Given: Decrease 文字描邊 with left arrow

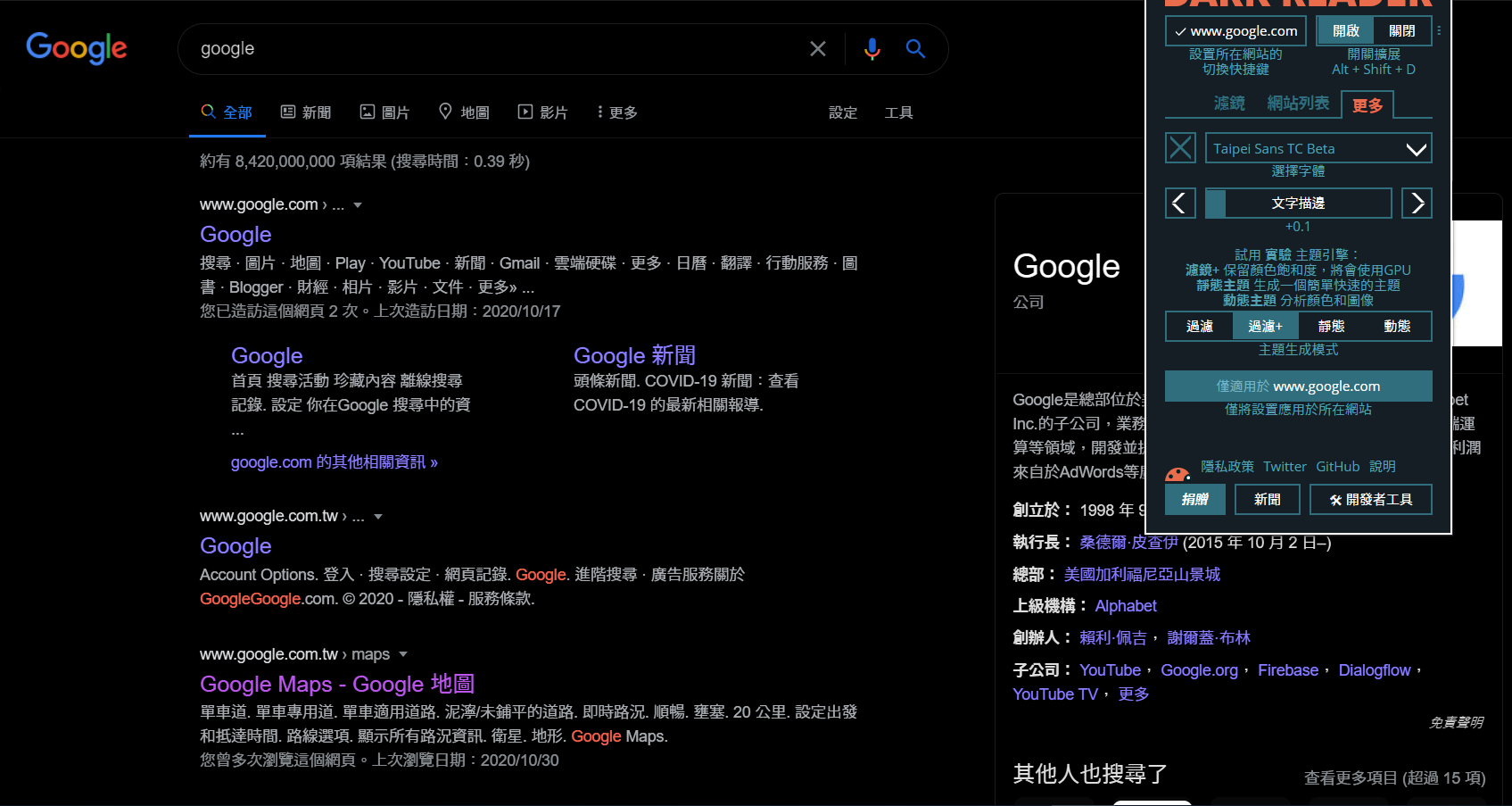Looking at the screenshot, I should pos(1180,204).
